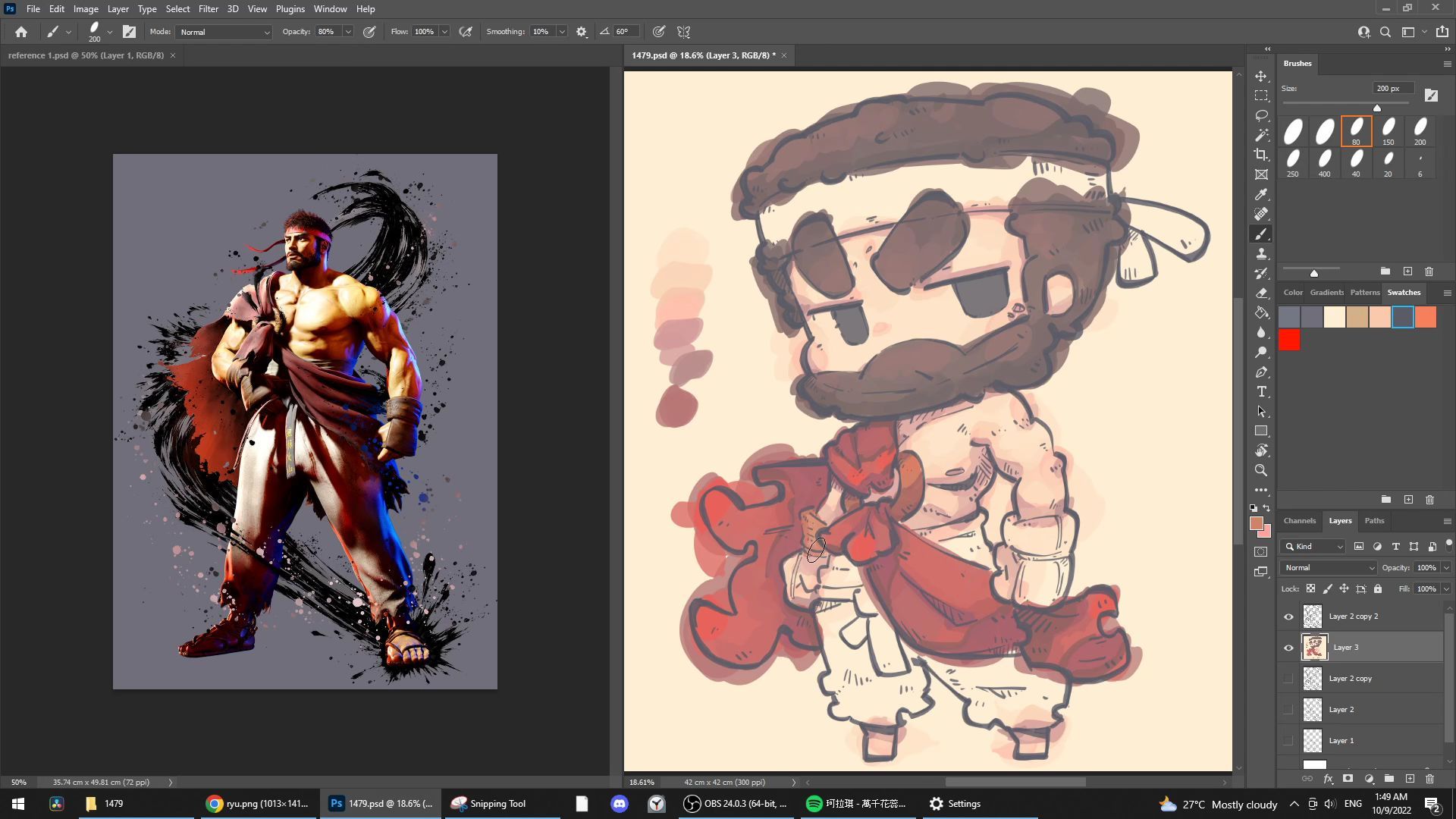Select the Frame tool
Image resolution: width=1456 pixels, height=819 pixels.
pos(1261,175)
